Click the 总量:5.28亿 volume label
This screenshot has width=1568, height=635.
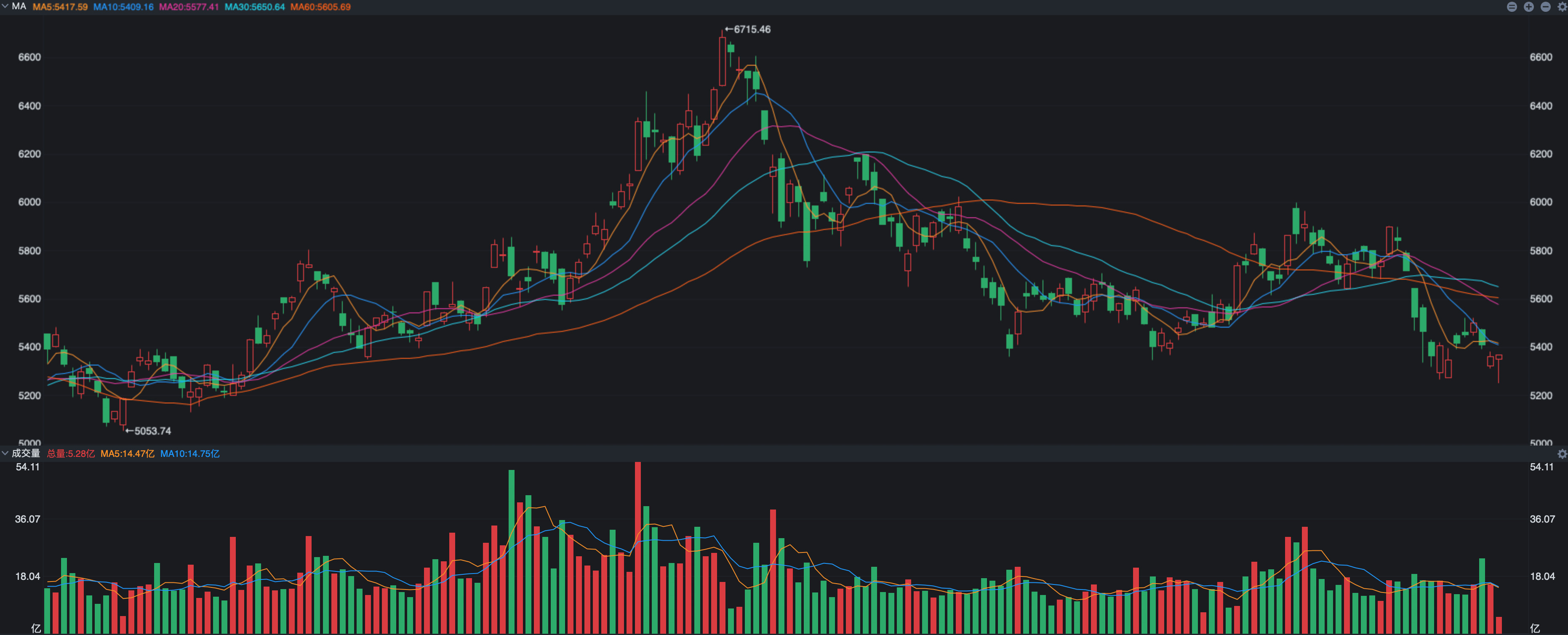(x=71, y=454)
